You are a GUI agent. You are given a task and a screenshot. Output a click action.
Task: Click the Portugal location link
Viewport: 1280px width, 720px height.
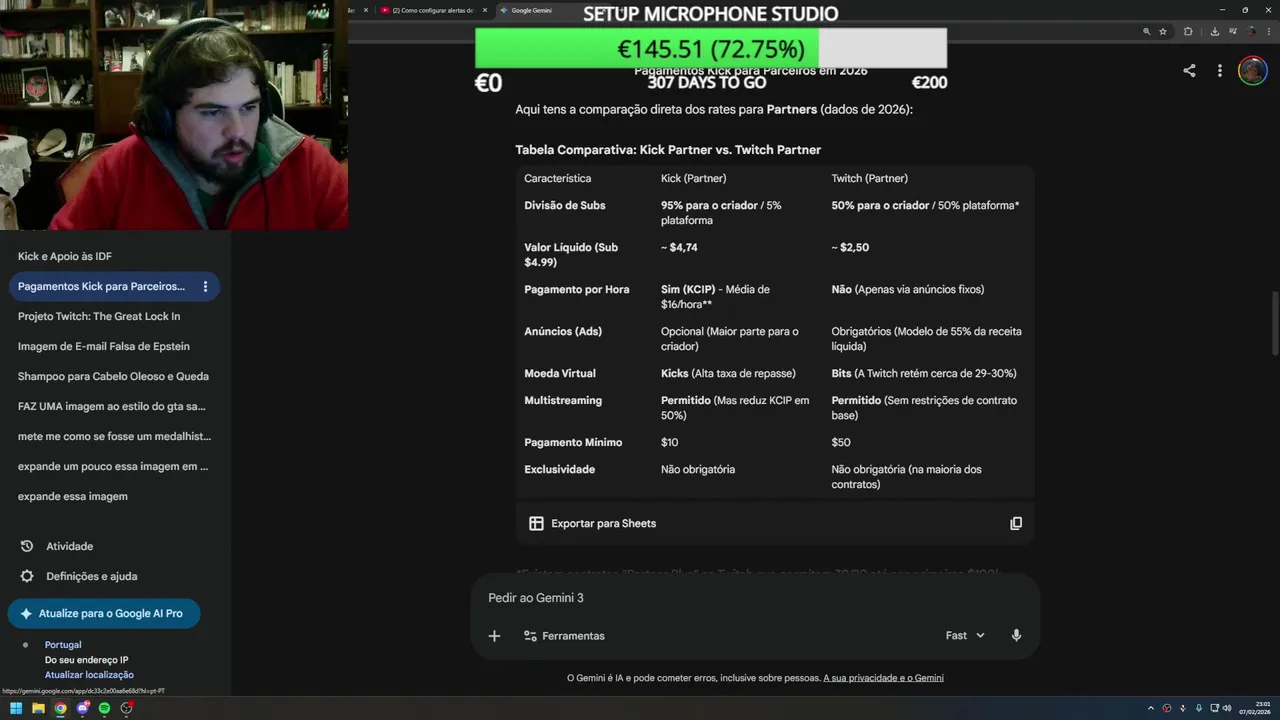[x=63, y=645]
